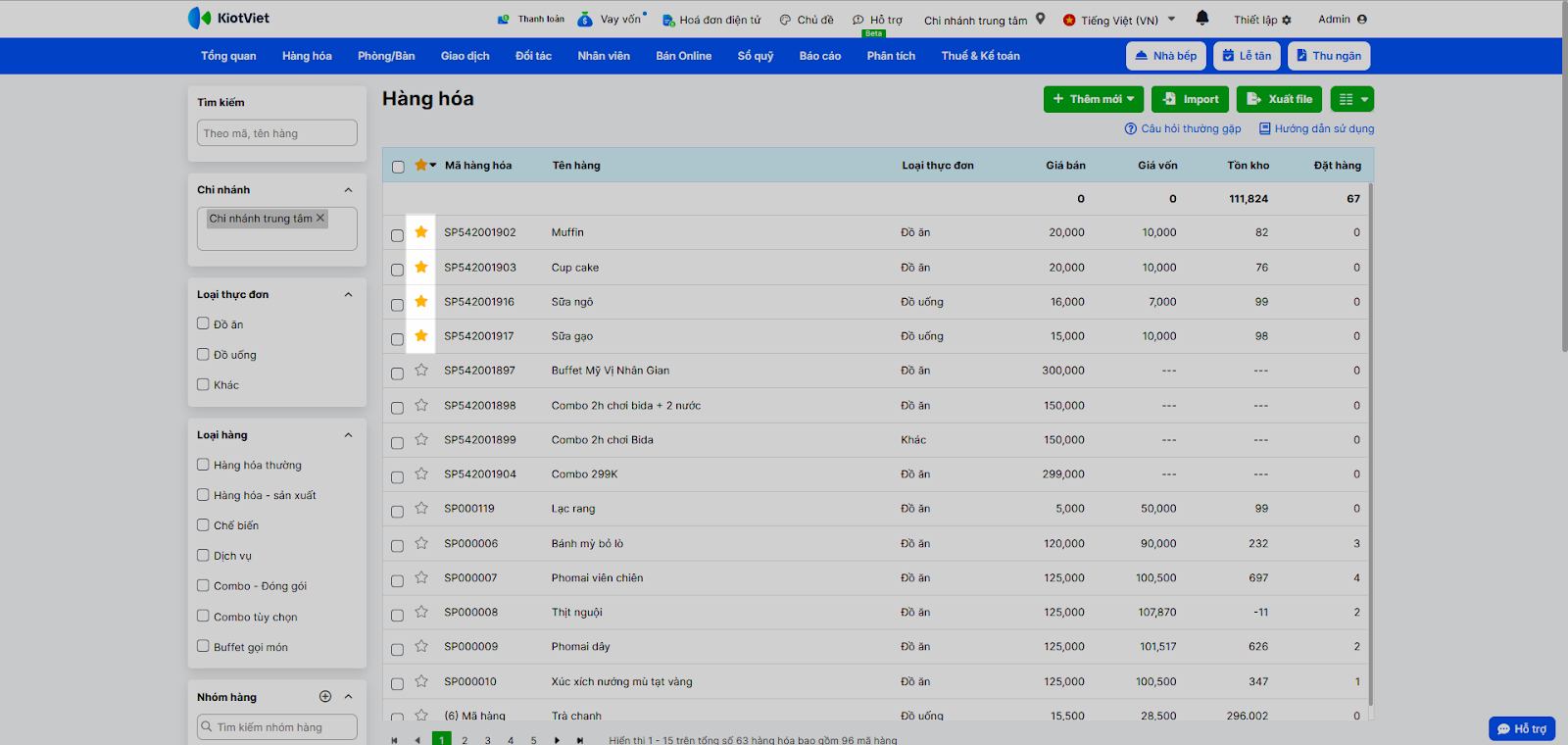
Task: Tick the Đồ ăn filter checkbox
Action: click(203, 323)
